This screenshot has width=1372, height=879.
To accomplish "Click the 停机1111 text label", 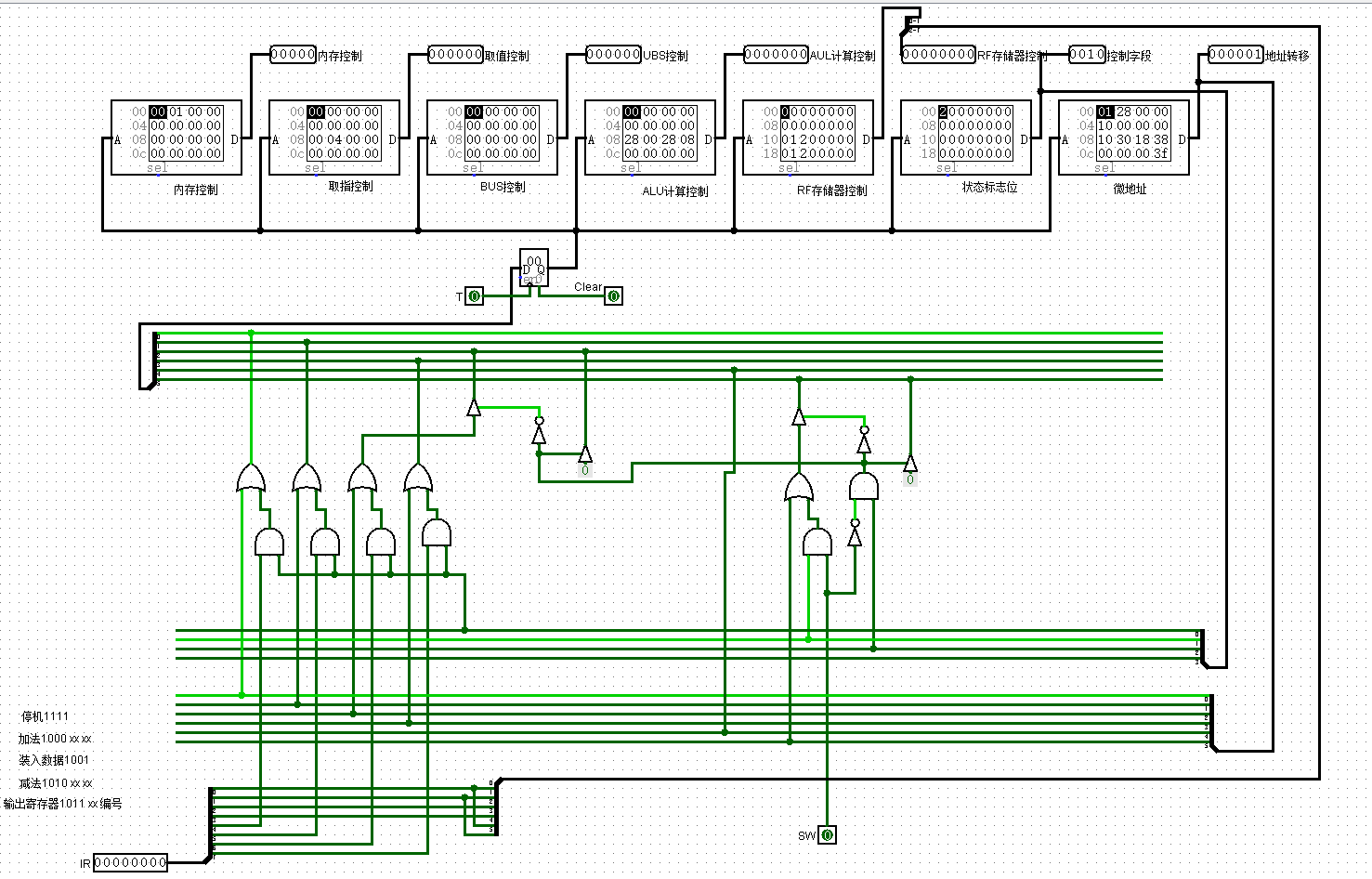I will click(45, 716).
